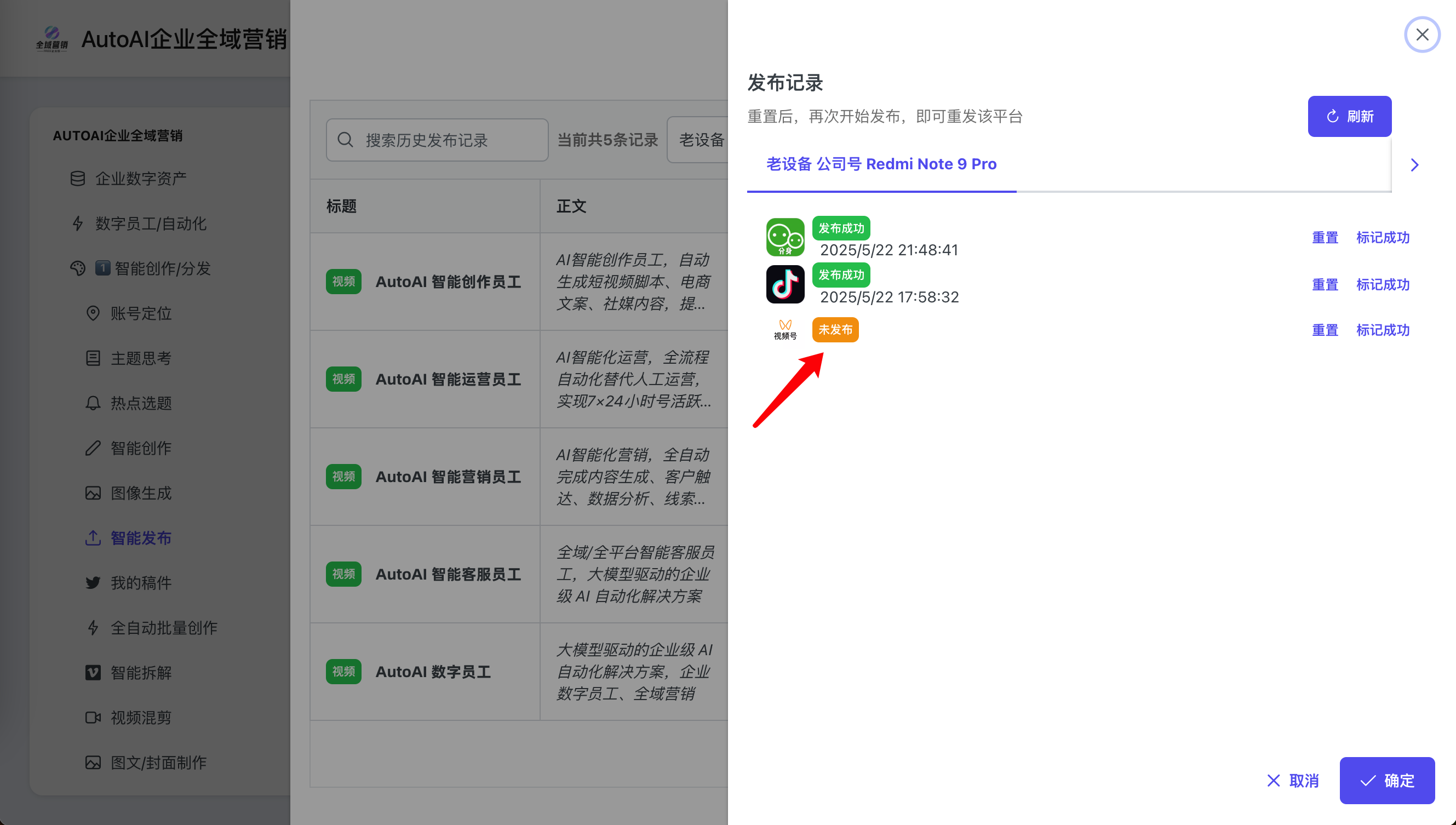1456x825 pixels.
Task: Click the 视频号 platform icon
Action: tap(785, 330)
